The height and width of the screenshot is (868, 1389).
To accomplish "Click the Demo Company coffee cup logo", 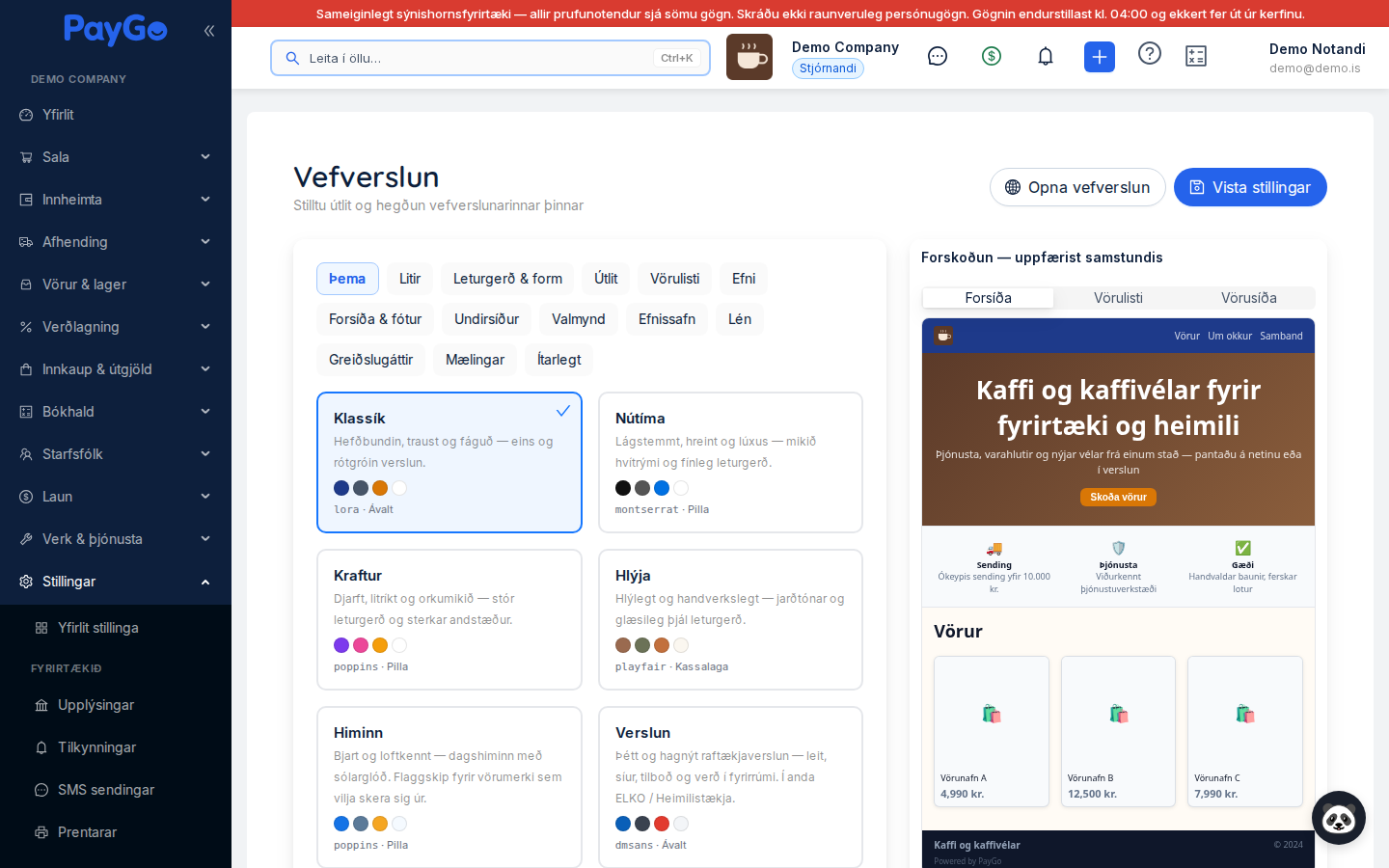I will (x=749, y=57).
